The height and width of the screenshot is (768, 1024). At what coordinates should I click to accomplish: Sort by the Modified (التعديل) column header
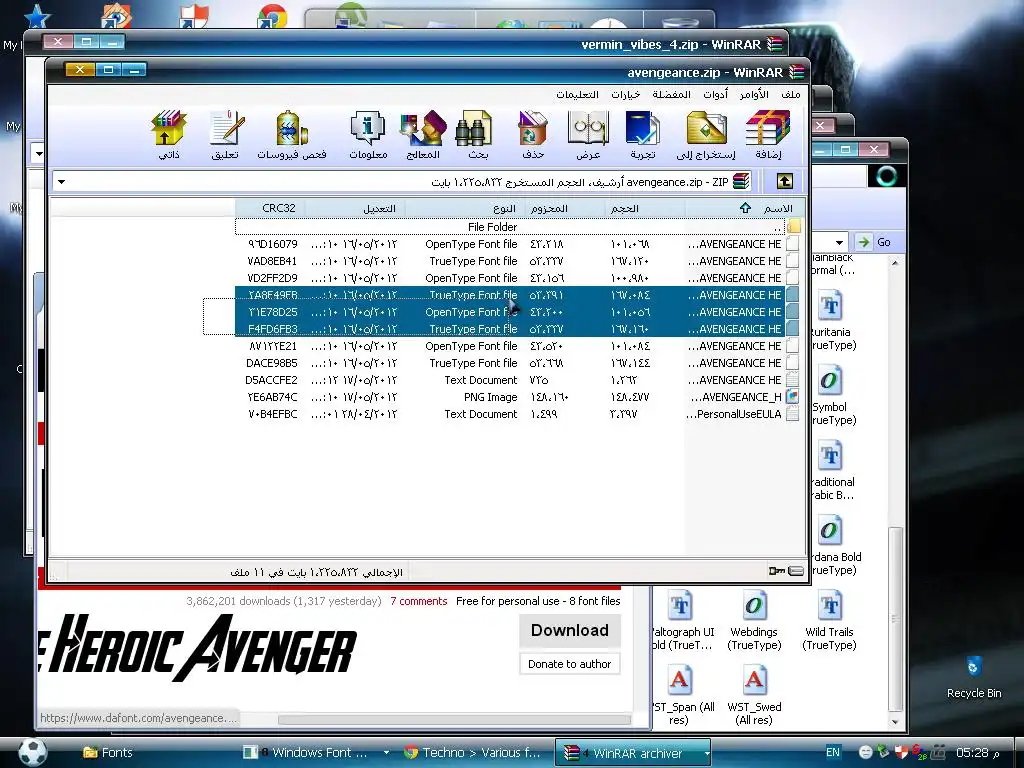click(355, 208)
